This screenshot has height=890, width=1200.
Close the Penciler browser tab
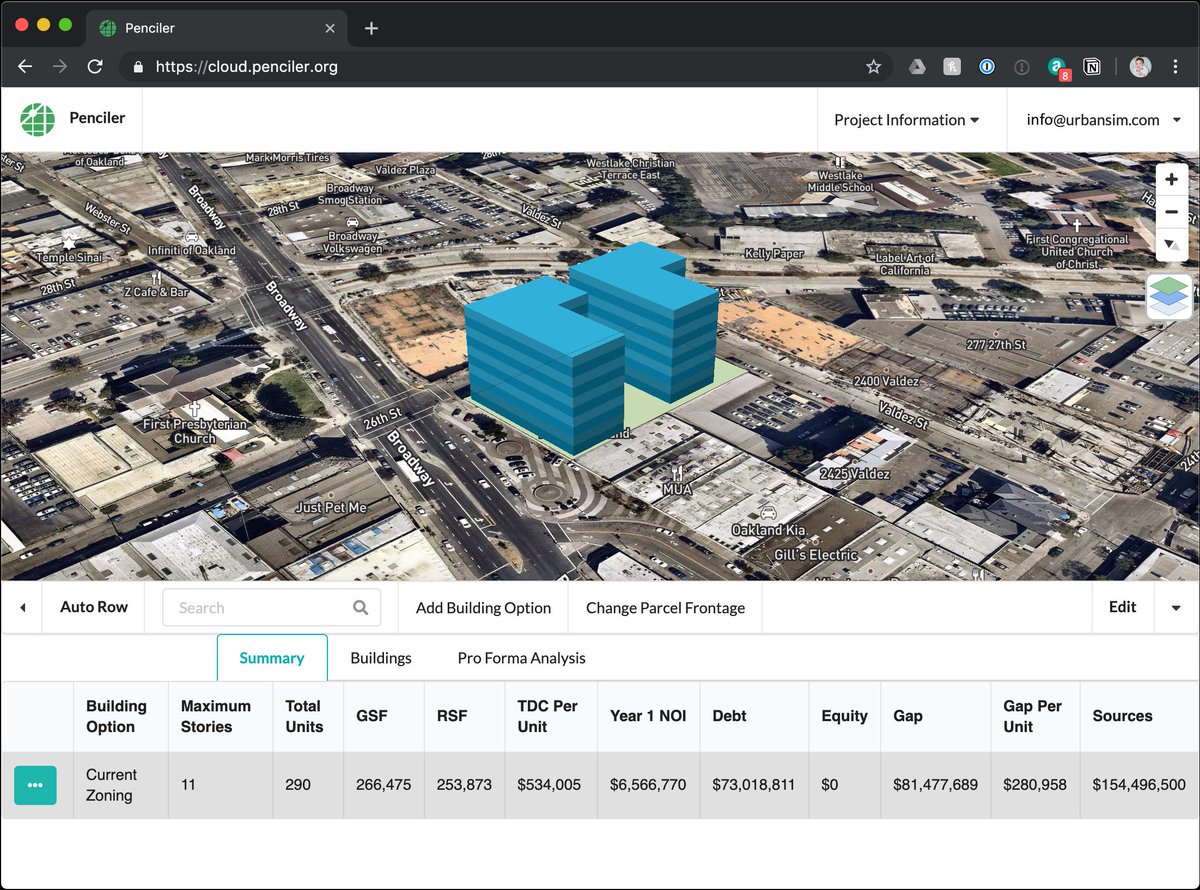[x=330, y=28]
